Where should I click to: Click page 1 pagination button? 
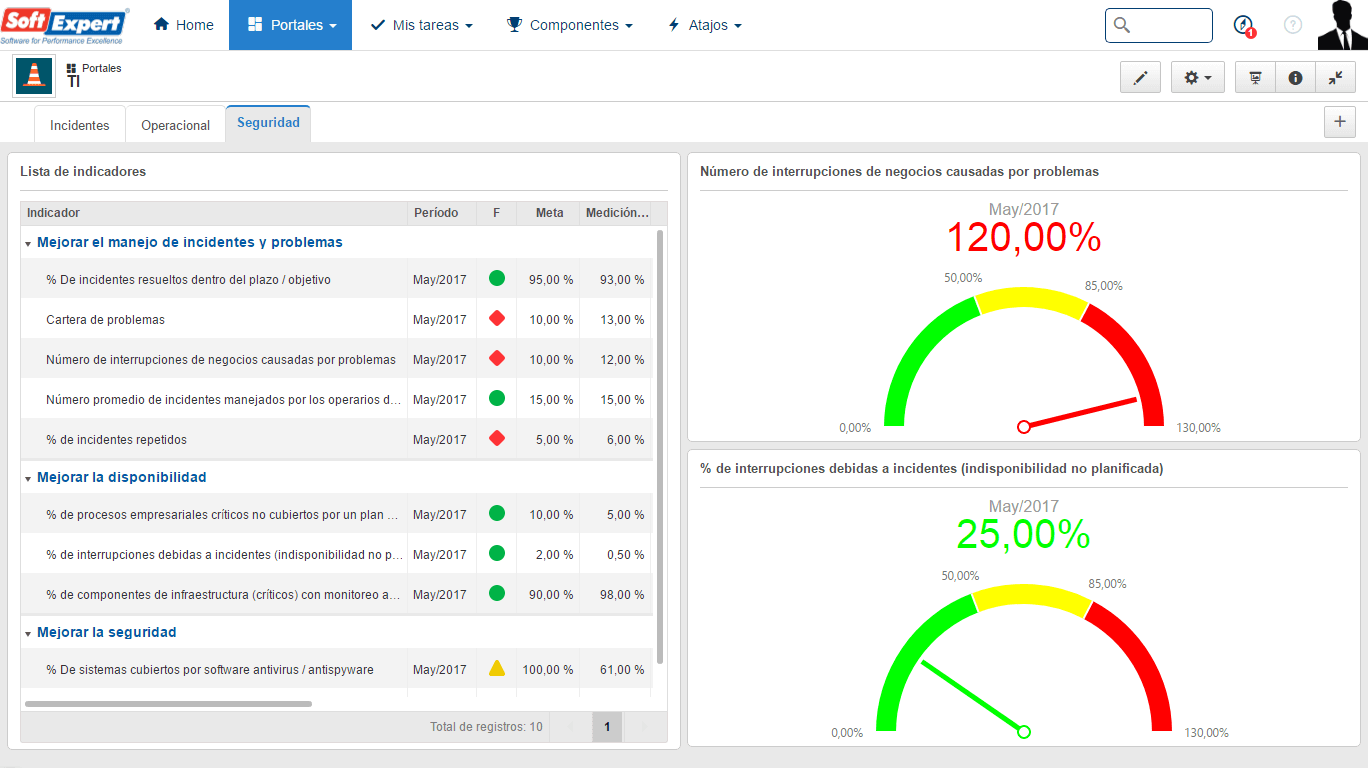607,727
